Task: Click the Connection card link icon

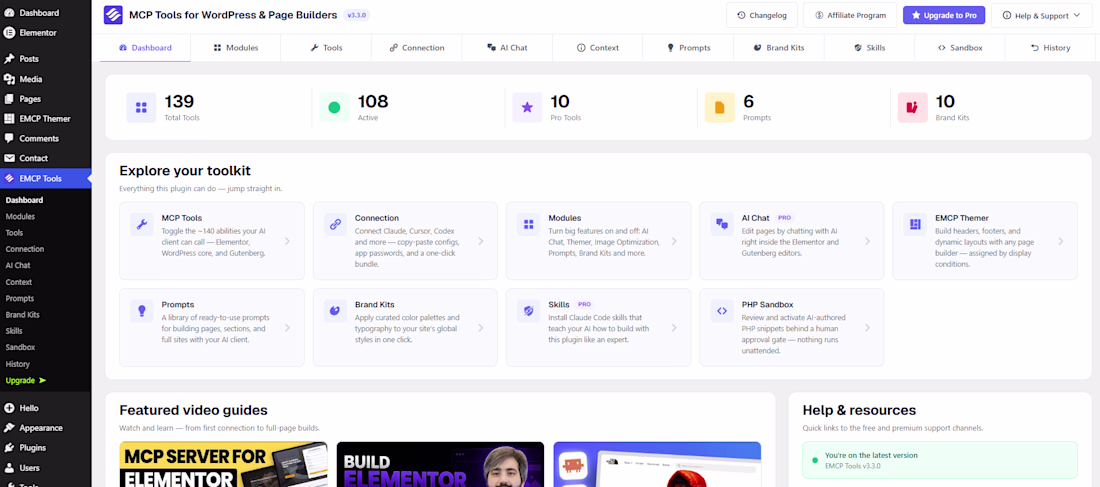Action: pos(335,225)
